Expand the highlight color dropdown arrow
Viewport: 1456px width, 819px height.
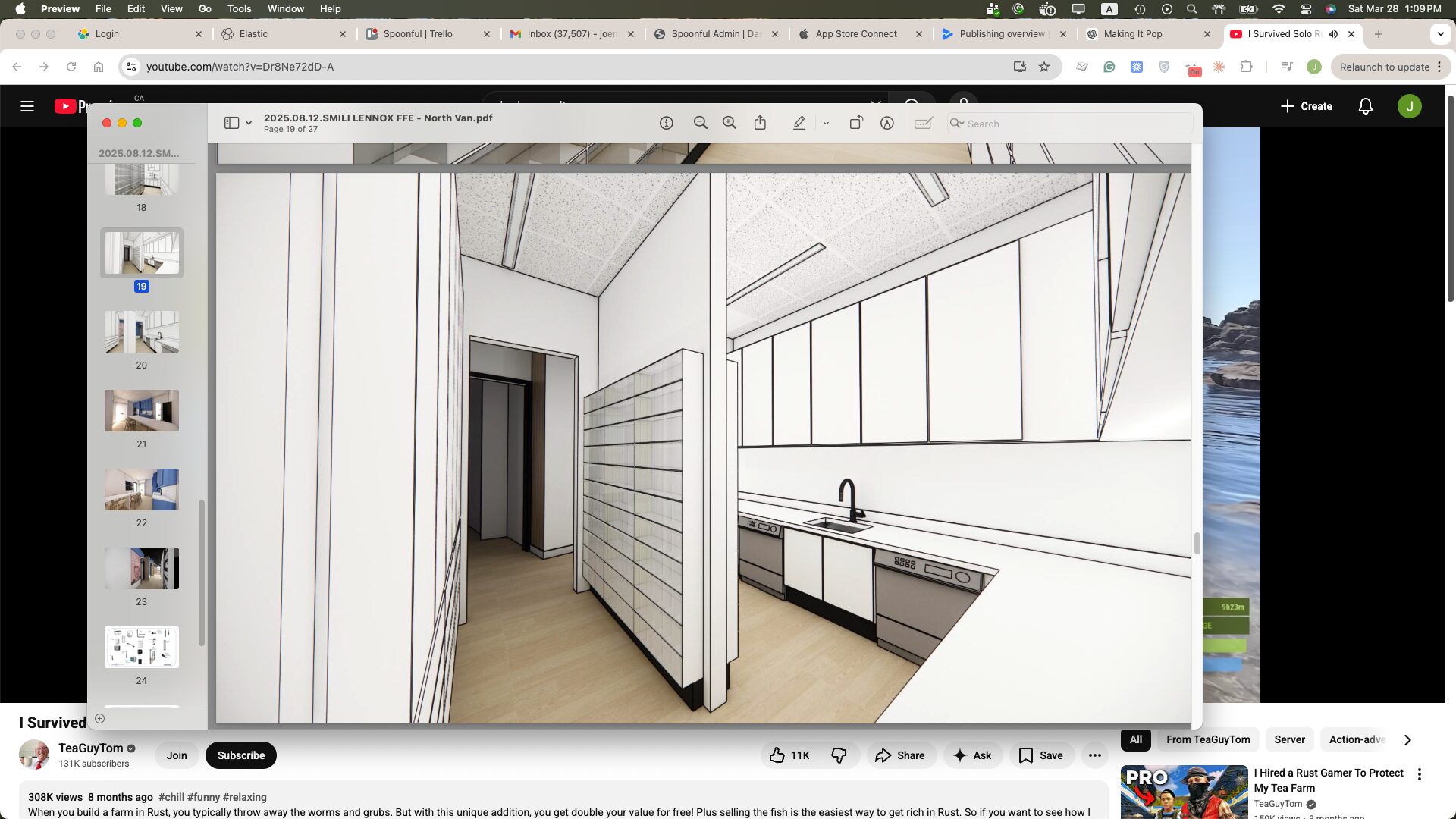click(x=826, y=123)
